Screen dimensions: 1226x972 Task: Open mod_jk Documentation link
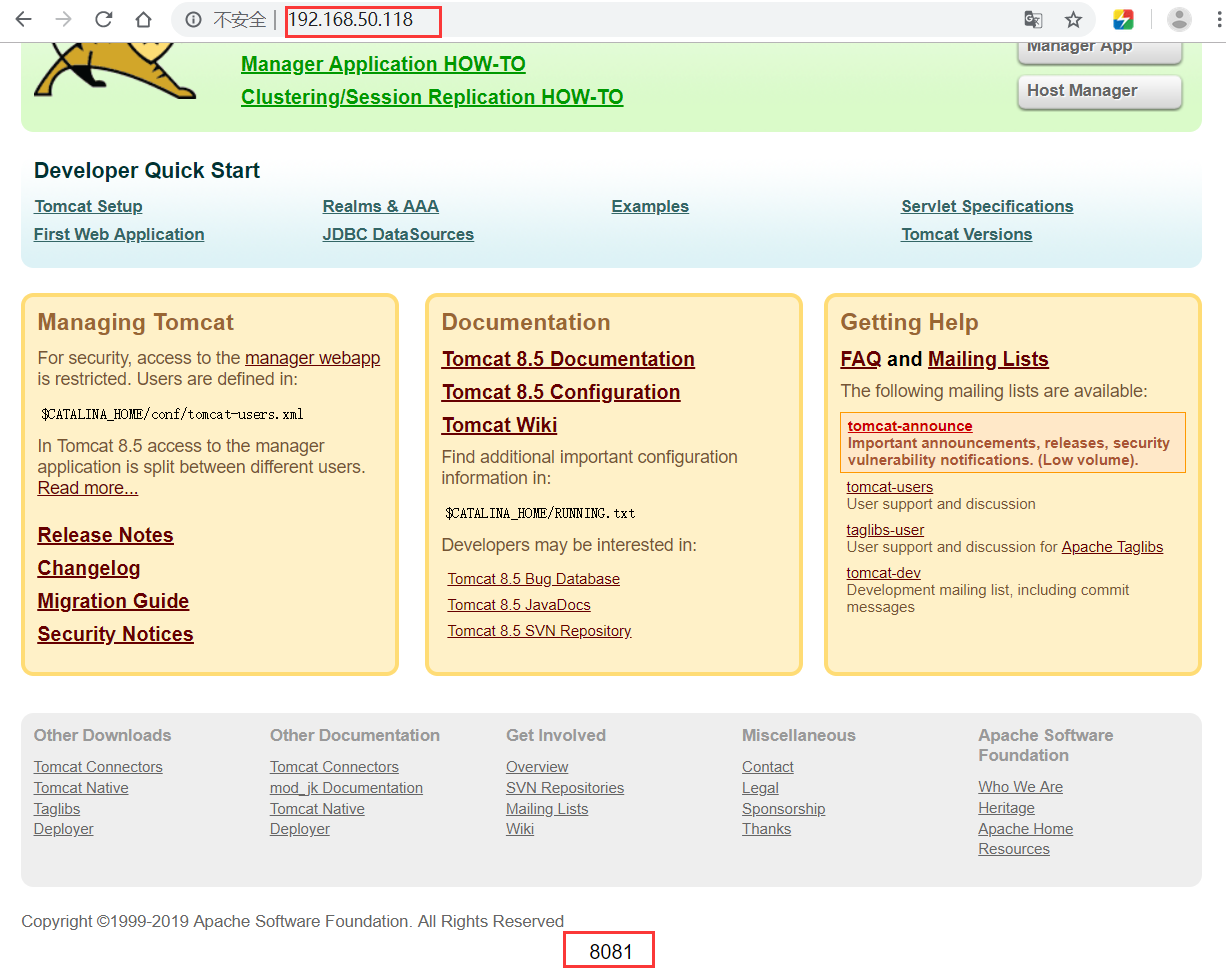tap(346, 788)
